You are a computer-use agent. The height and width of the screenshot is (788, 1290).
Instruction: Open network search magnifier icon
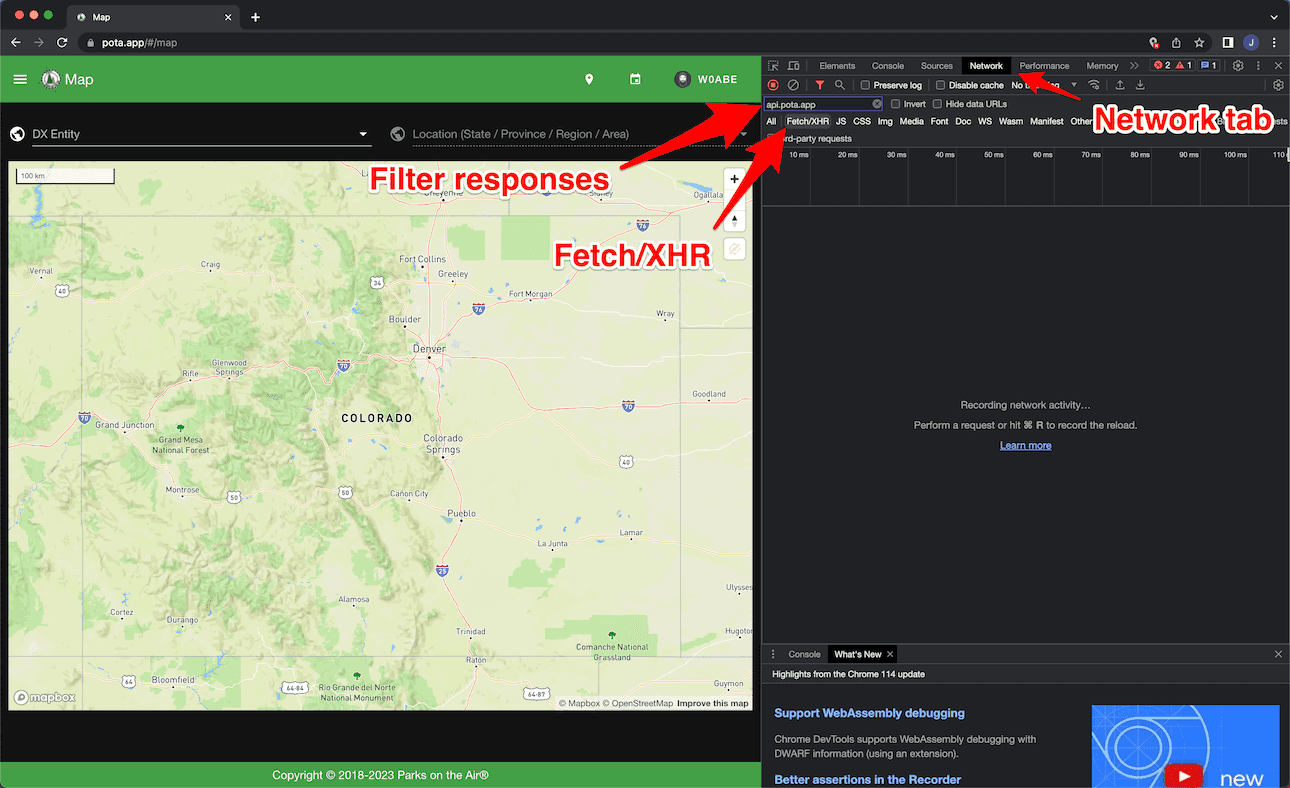point(840,85)
